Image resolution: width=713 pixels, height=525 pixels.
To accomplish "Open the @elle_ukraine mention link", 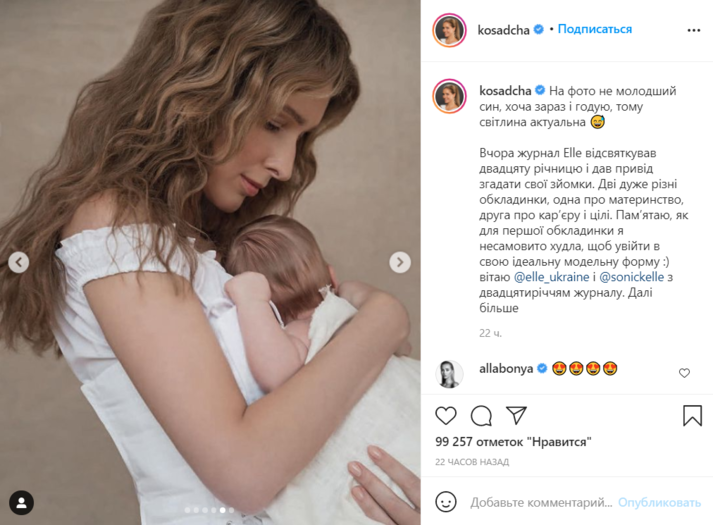I will click(x=551, y=277).
